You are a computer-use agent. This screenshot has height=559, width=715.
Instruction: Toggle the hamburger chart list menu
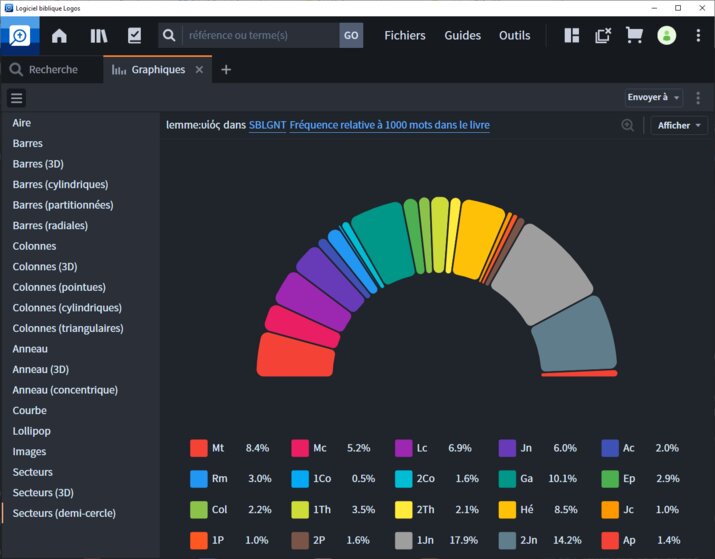point(16,98)
